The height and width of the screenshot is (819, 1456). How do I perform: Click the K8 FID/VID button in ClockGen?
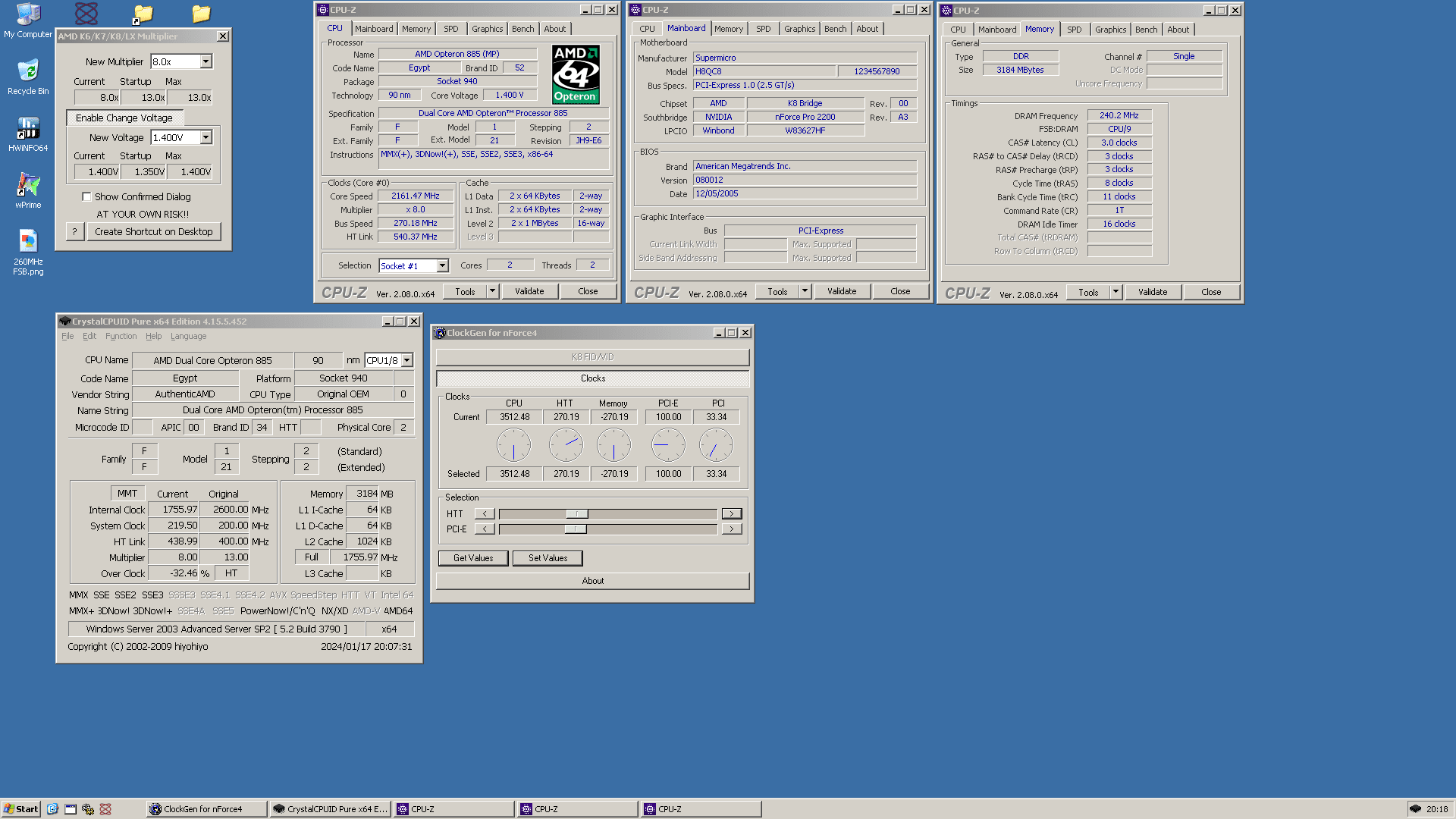click(x=593, y=357)
